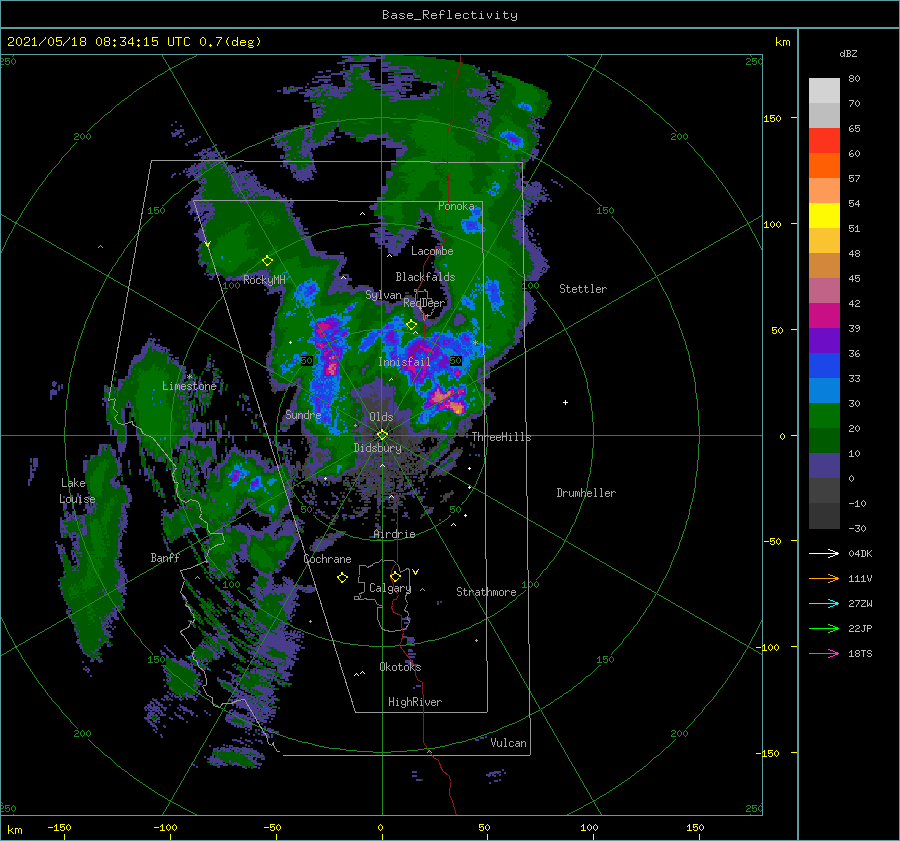The height and width of the screenshot is (841, 900).
Task: Click the Sundre town label
Action: click(303, 414)
